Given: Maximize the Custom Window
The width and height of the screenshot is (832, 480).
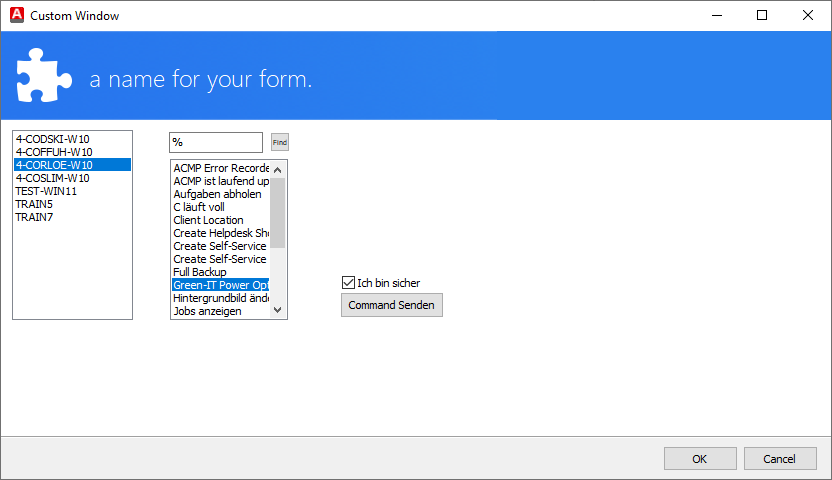Looking at the screenshot, I should coord(762,15).
